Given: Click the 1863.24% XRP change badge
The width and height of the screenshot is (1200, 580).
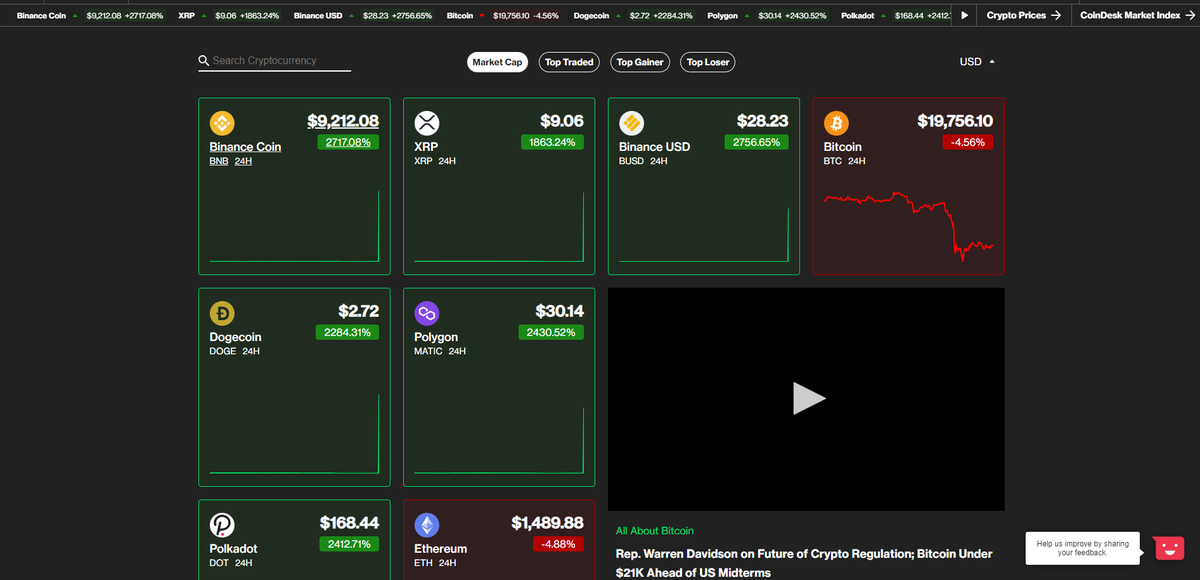Looking at the screenshot, I should click(553, 142).
